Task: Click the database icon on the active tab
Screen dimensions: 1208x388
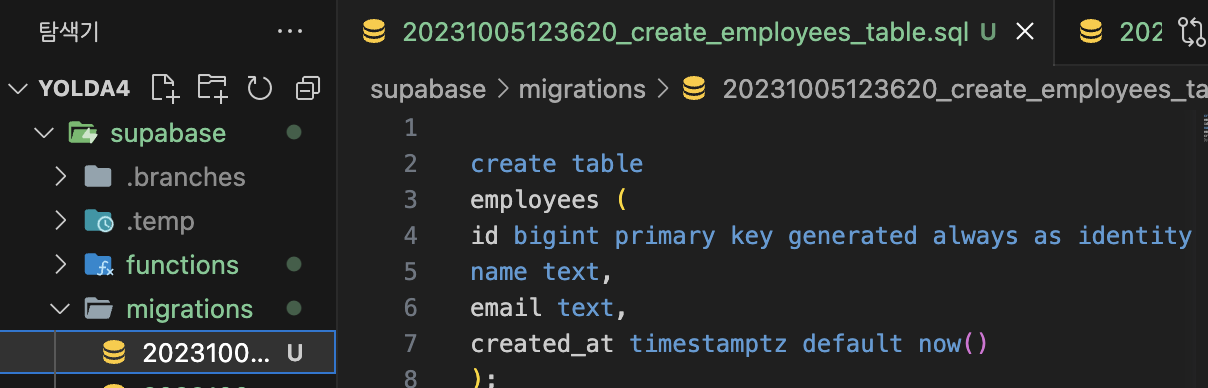Action: [374, 32]
